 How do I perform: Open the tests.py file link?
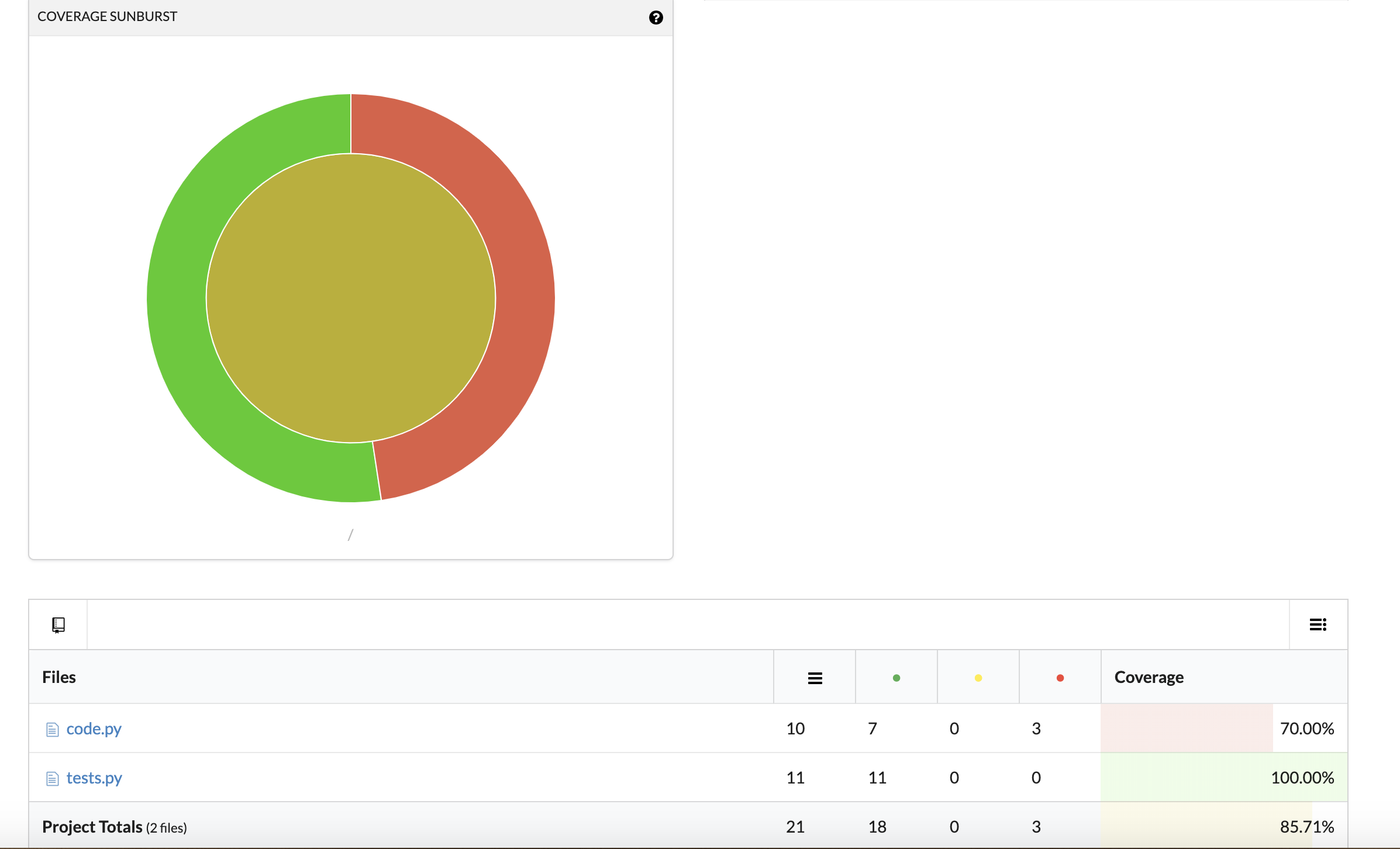(94, 778)
